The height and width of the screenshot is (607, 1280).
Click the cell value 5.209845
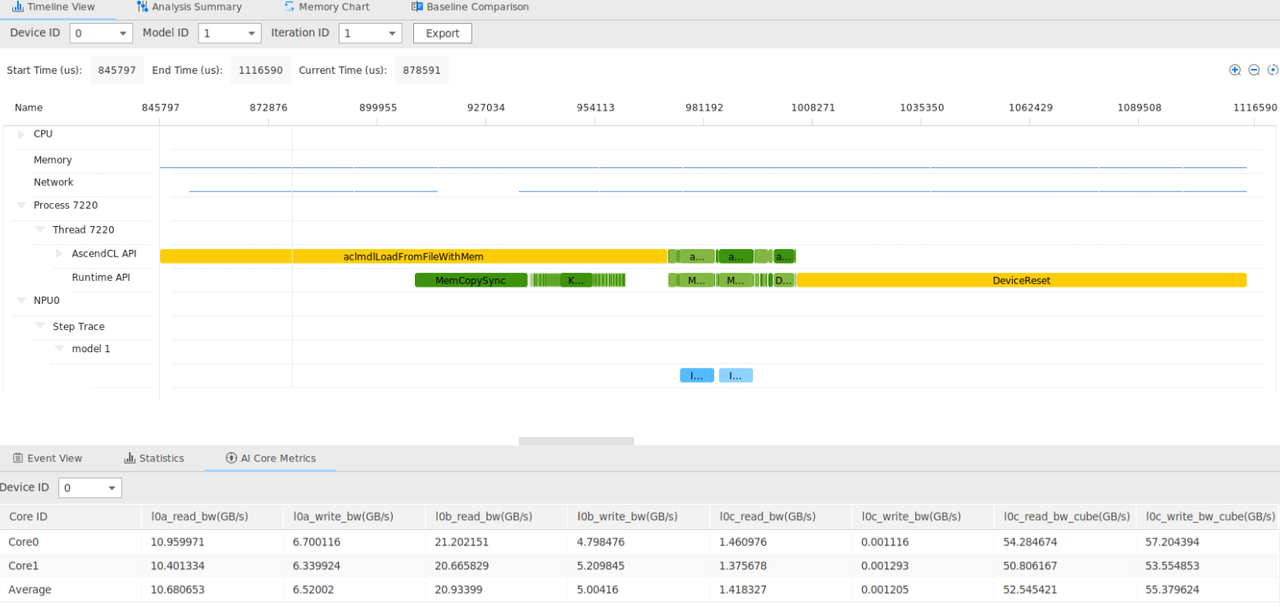pos(601,566)
